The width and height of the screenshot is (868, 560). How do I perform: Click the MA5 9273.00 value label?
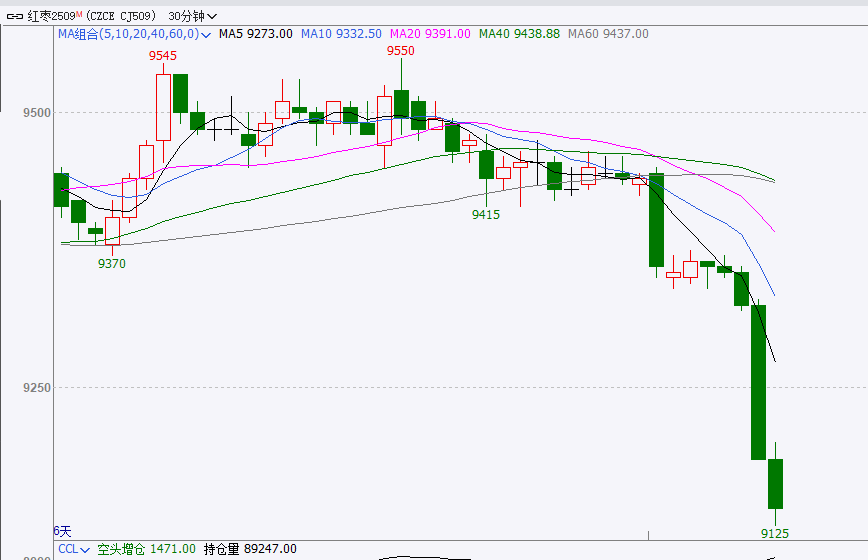click(256, 34)
